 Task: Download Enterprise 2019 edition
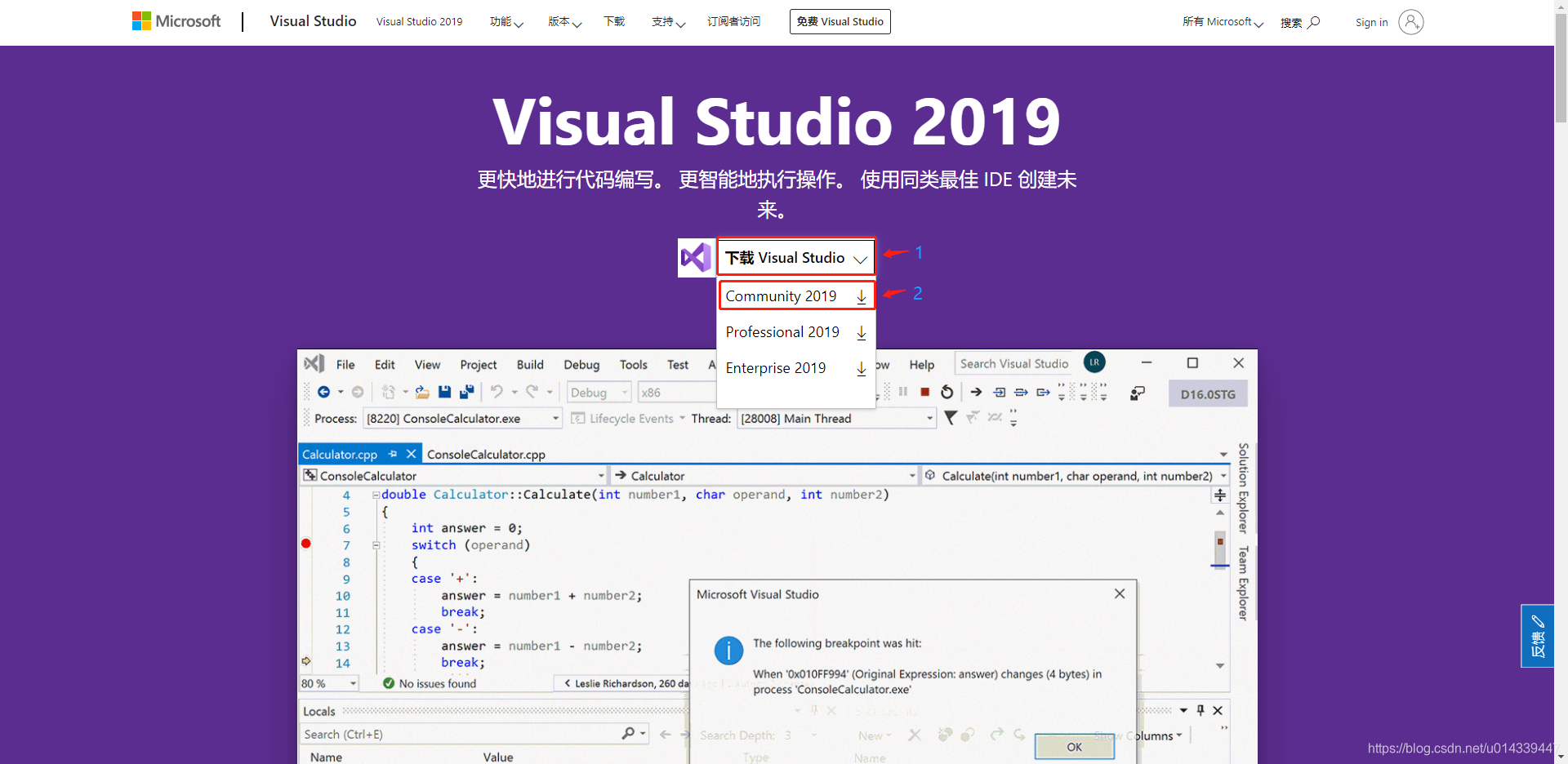coord(796,368)
